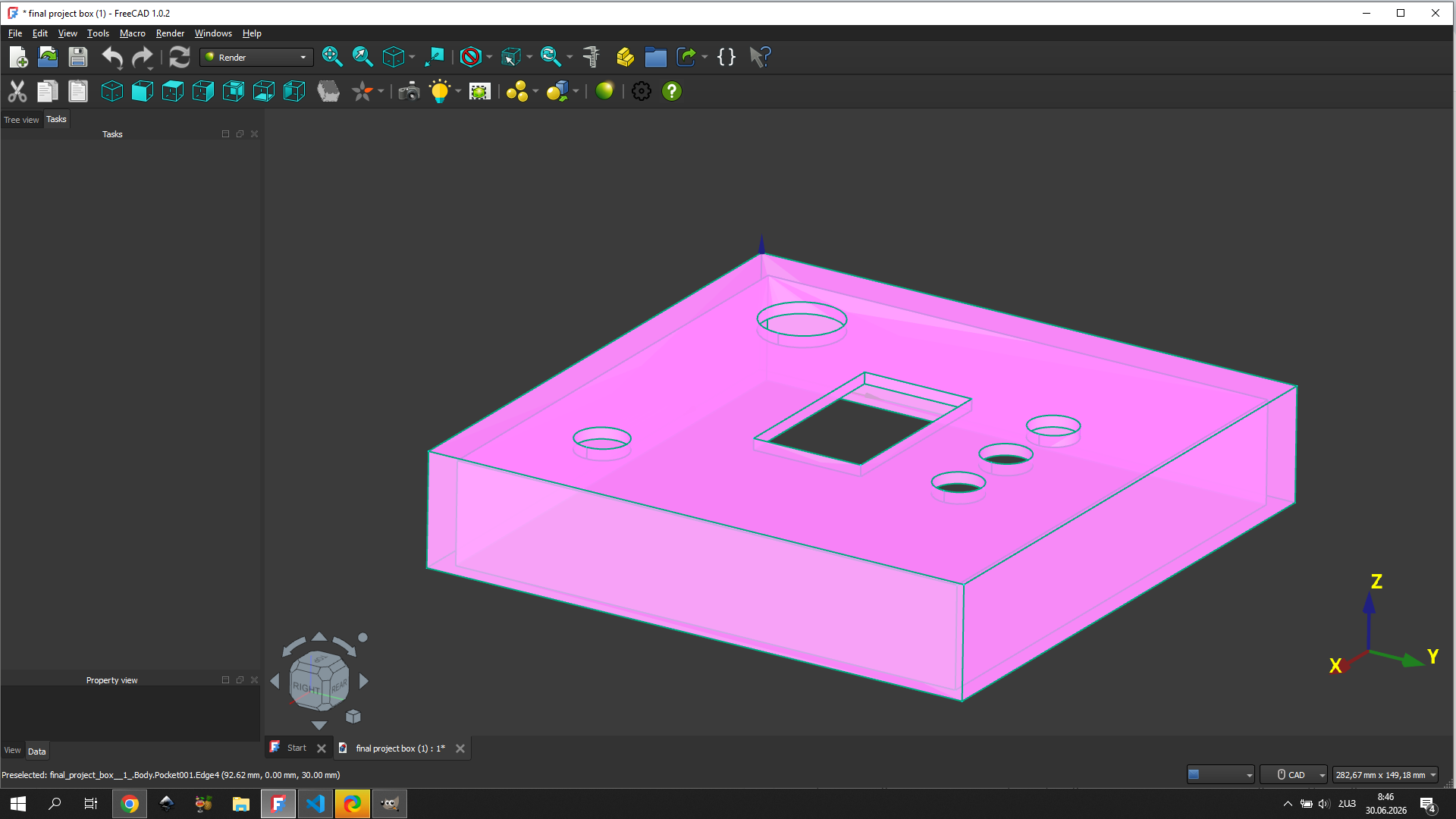Open the macro curly braces icon
Screen dimensions: 1456x819
click(x=726, y=57)
